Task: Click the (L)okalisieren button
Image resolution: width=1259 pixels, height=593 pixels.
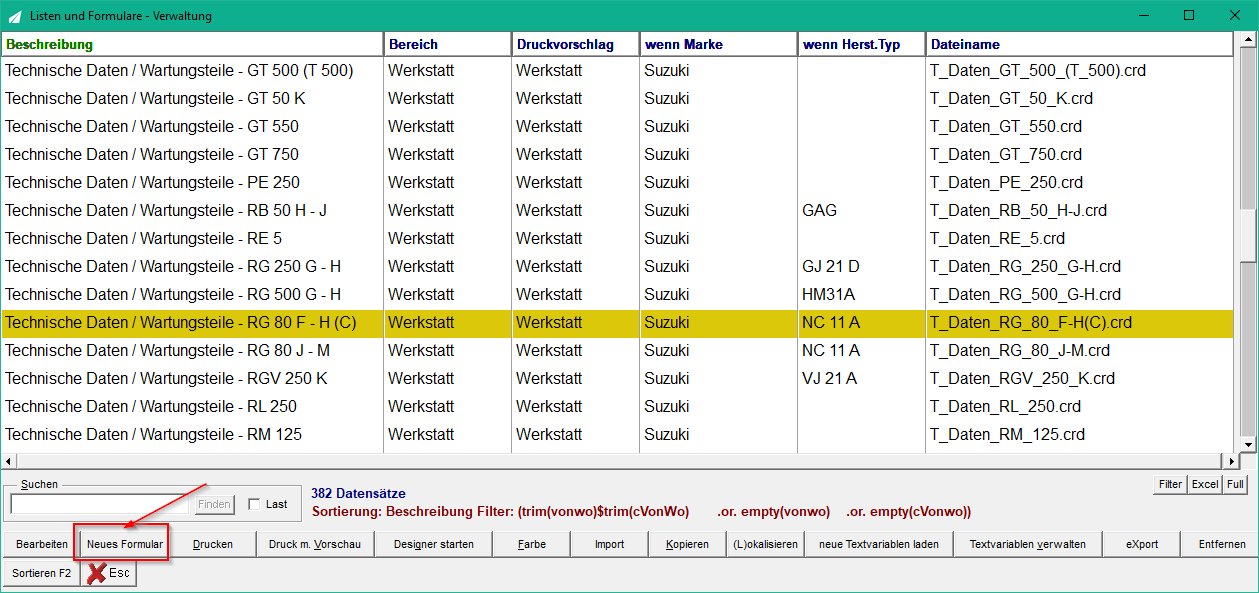Action: (765, 544)
